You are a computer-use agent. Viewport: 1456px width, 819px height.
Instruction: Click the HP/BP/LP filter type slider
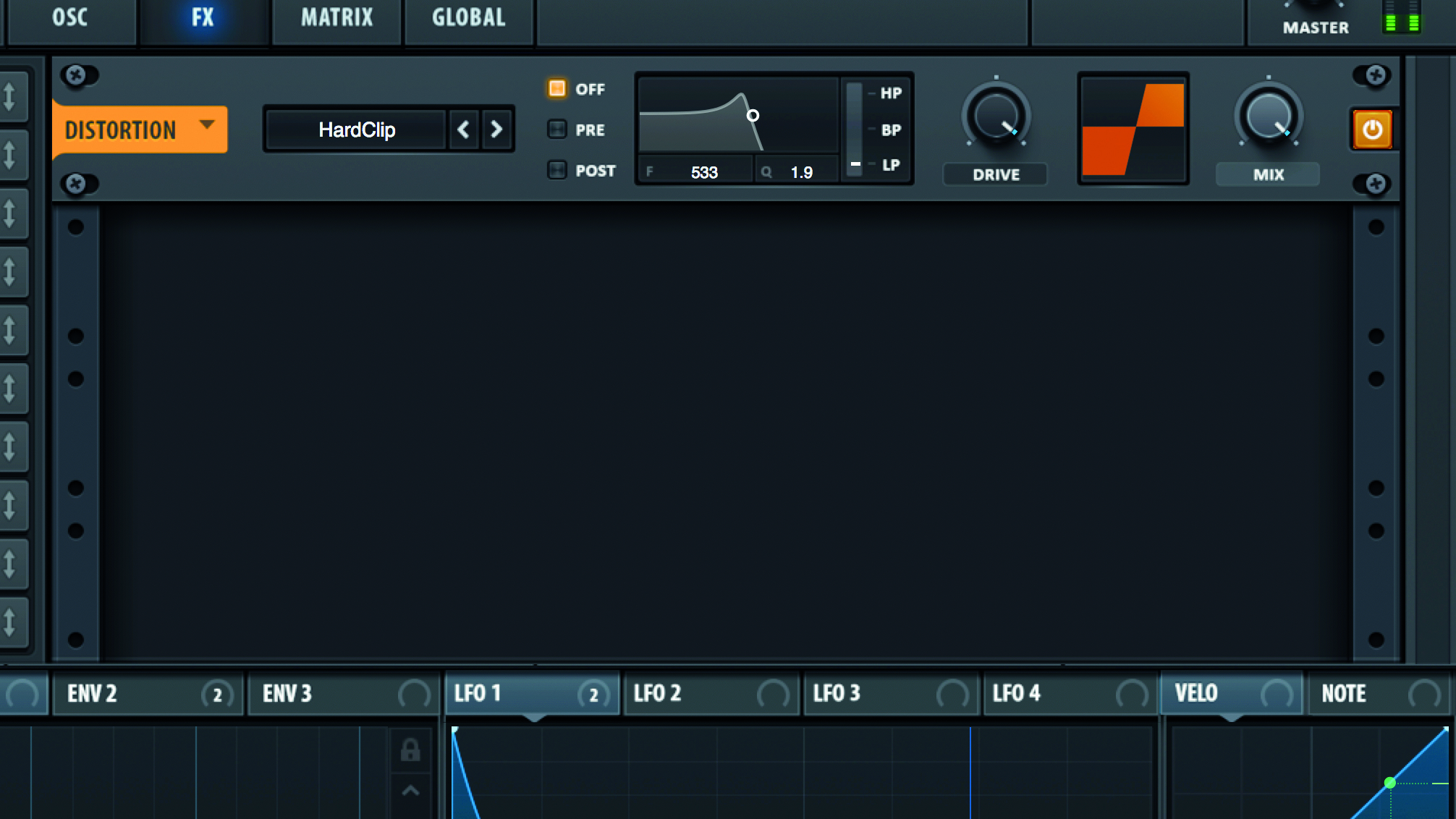pyautogui.click(x=855, y=130)
